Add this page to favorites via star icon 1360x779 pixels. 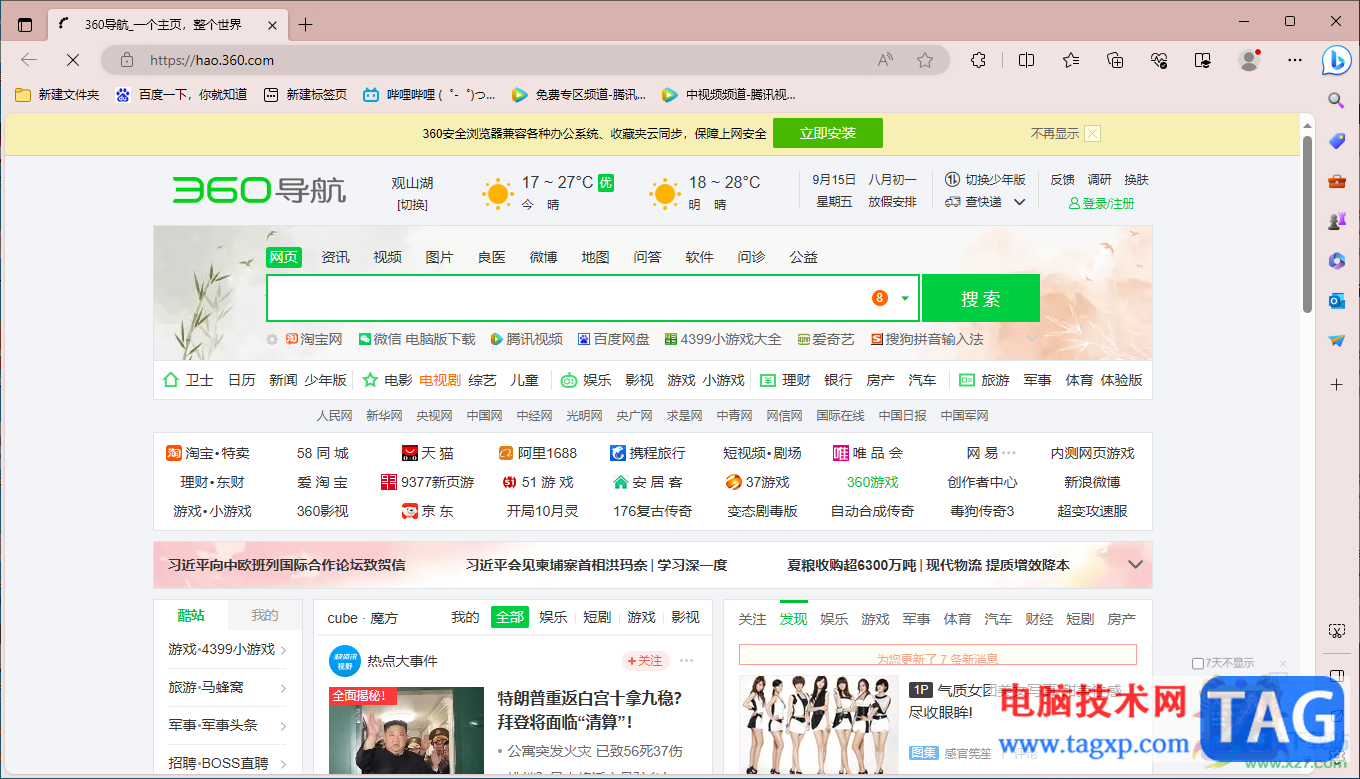(x=925, y=60)
